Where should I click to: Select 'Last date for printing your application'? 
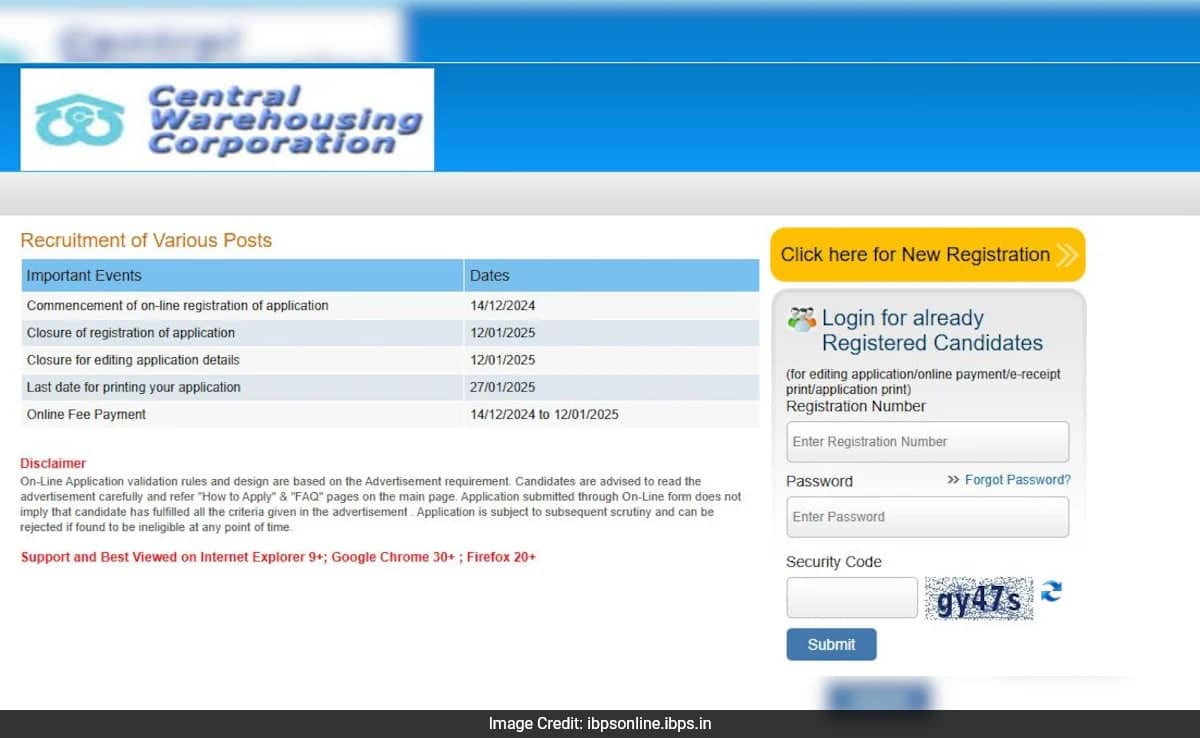tap(133, 387)
